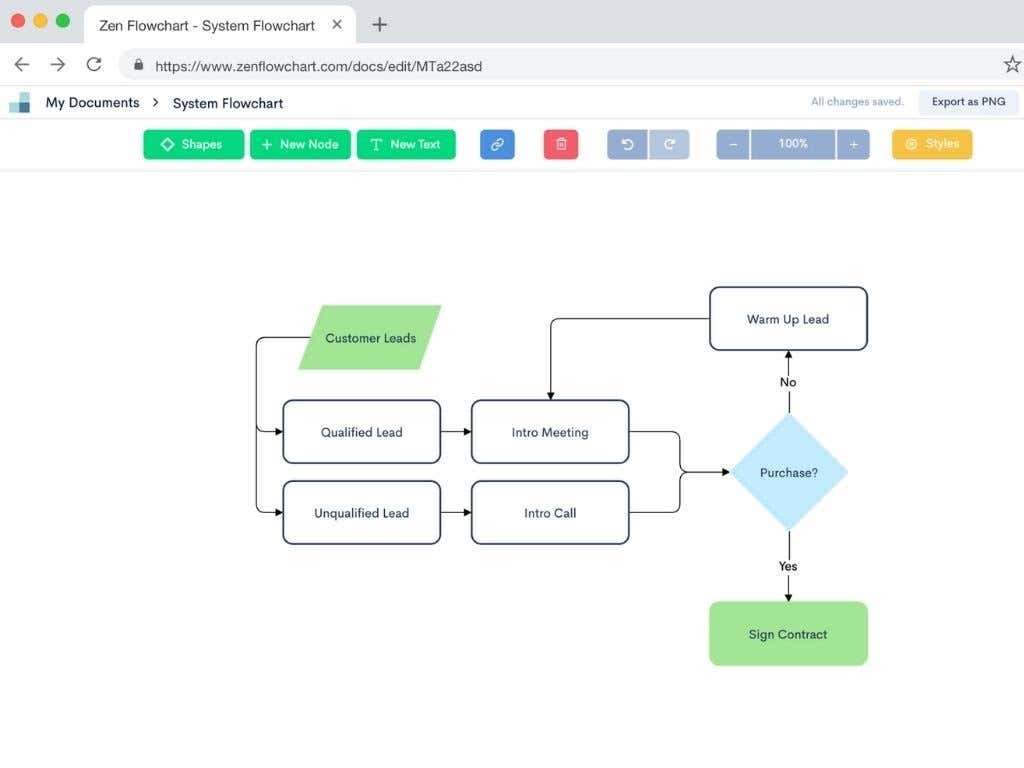Zoom in with the plus button
1024x768 pixels.
853,144
